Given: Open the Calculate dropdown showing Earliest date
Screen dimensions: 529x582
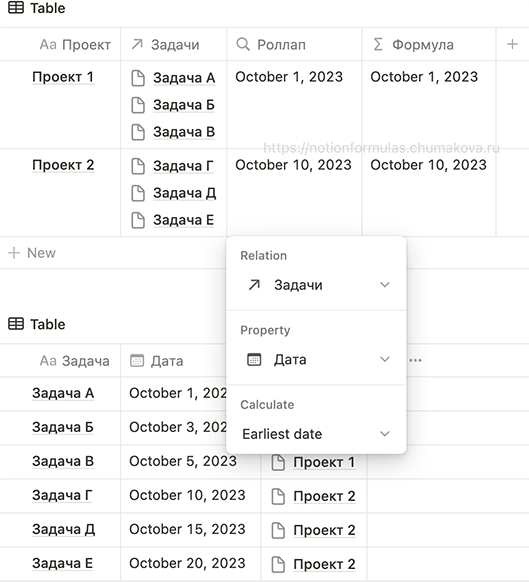Looking at the screenshot, I should click(x=316, y=434).
